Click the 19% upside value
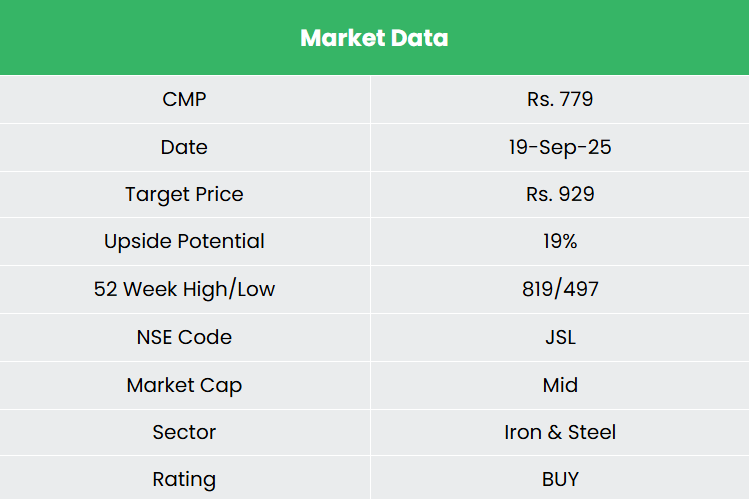Image resolution: width=749 pixels, height=499 pixels. [560, 241]
